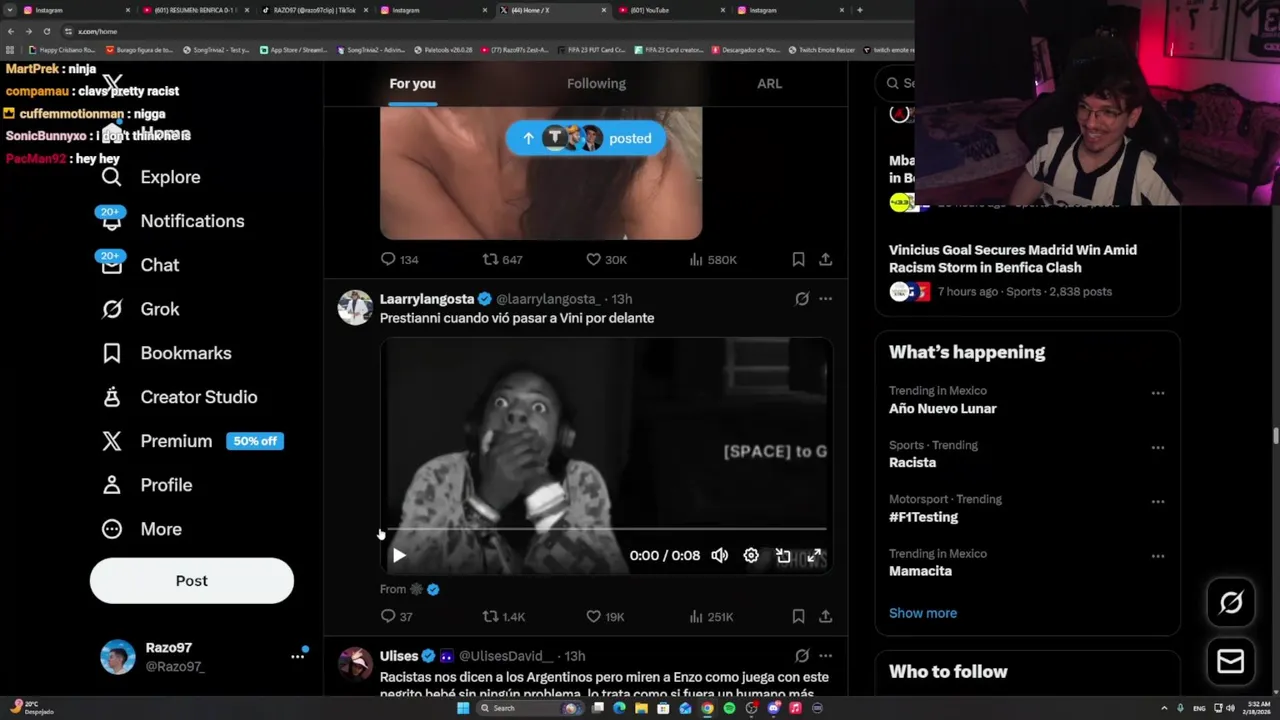
Task: Open Explore from the X sidebar
Action: 151,177
